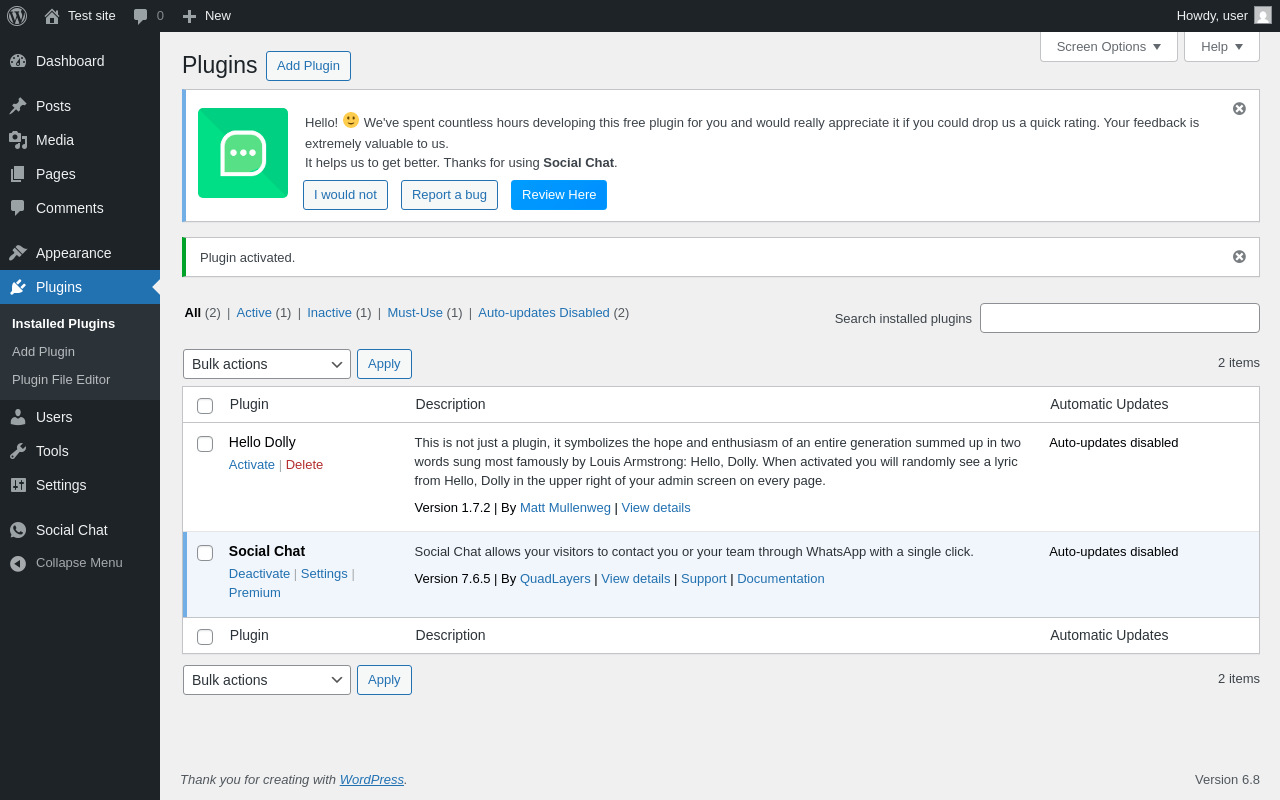Toggle the select-all checkbox in table header
1280x800 pixels.
coord(205,406)
